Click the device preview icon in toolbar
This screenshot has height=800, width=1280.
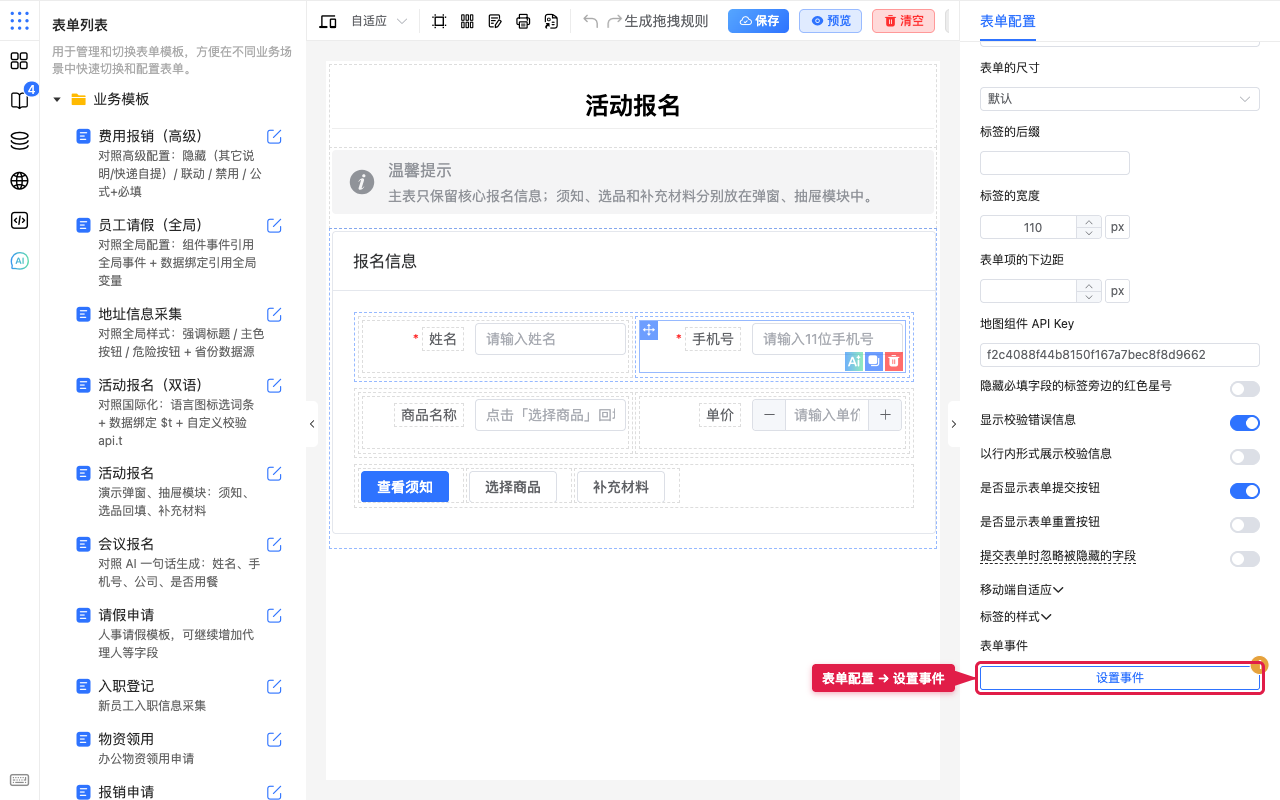[x=328, y=21]
